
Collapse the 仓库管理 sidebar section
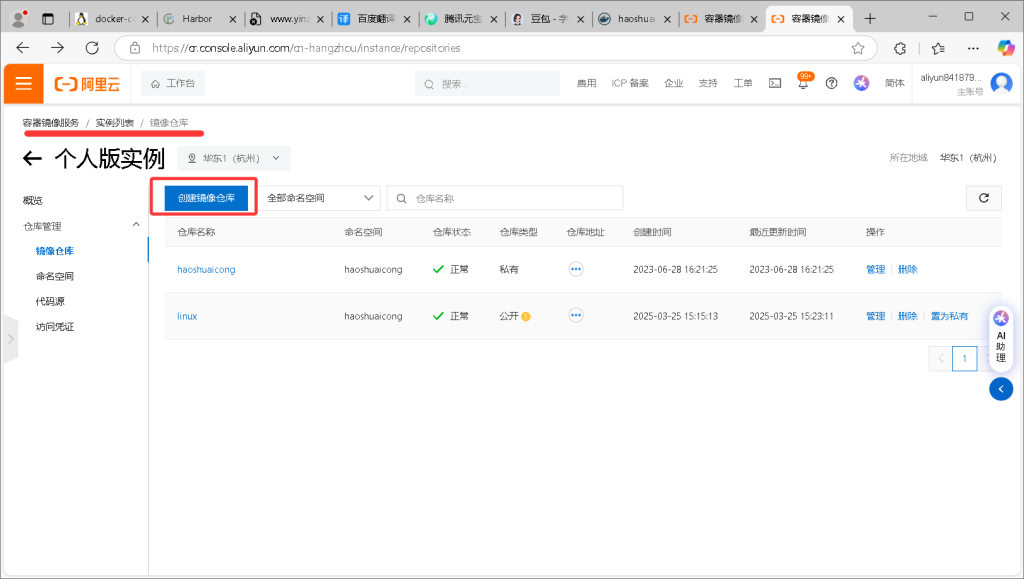(136, 226)
